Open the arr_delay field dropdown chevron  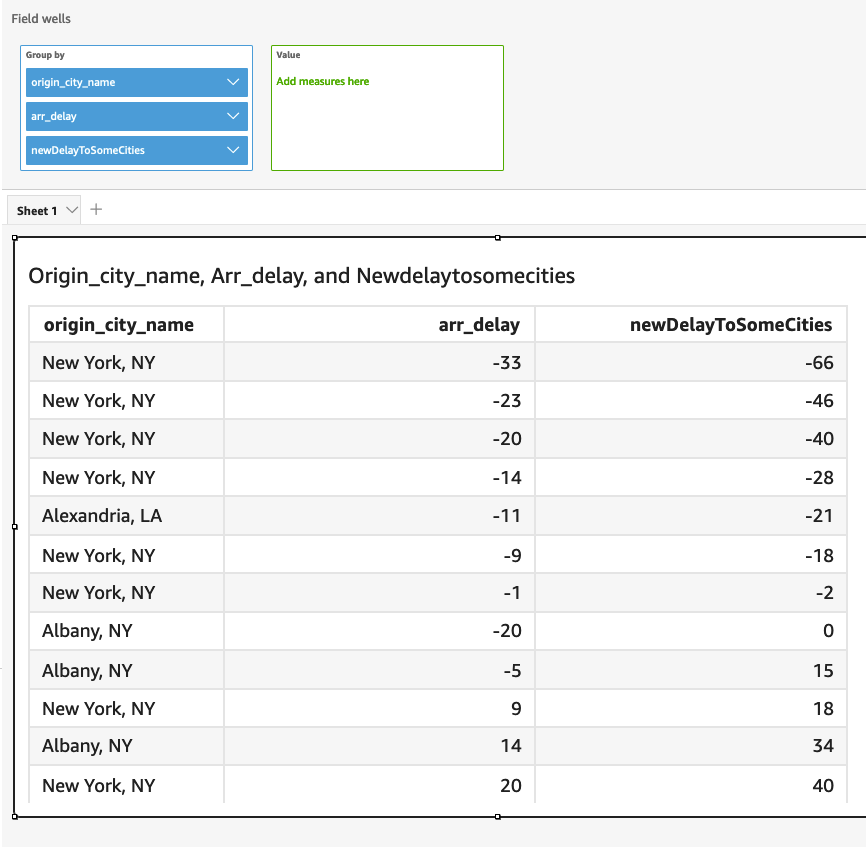pyautogui.click(x=234, y=116)
